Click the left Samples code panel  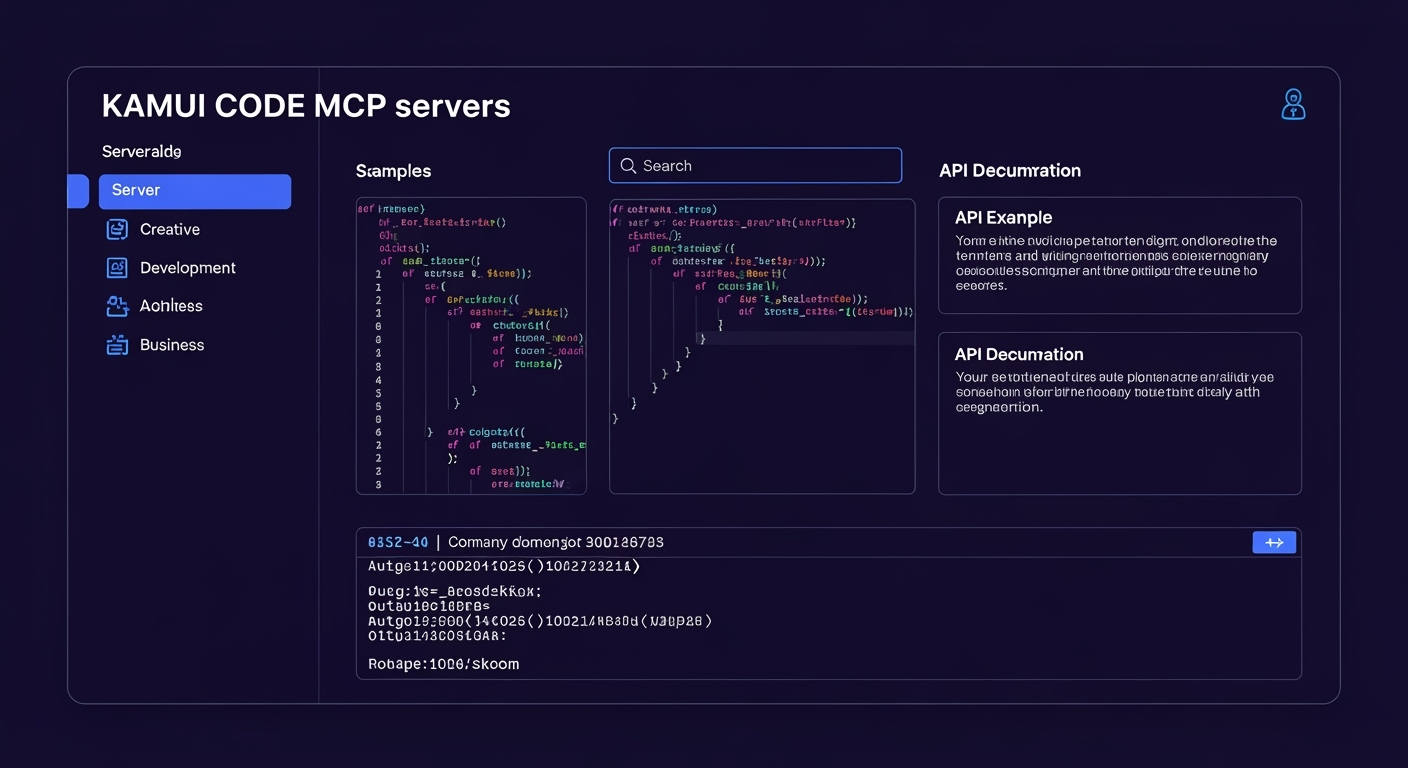[471, 345]
